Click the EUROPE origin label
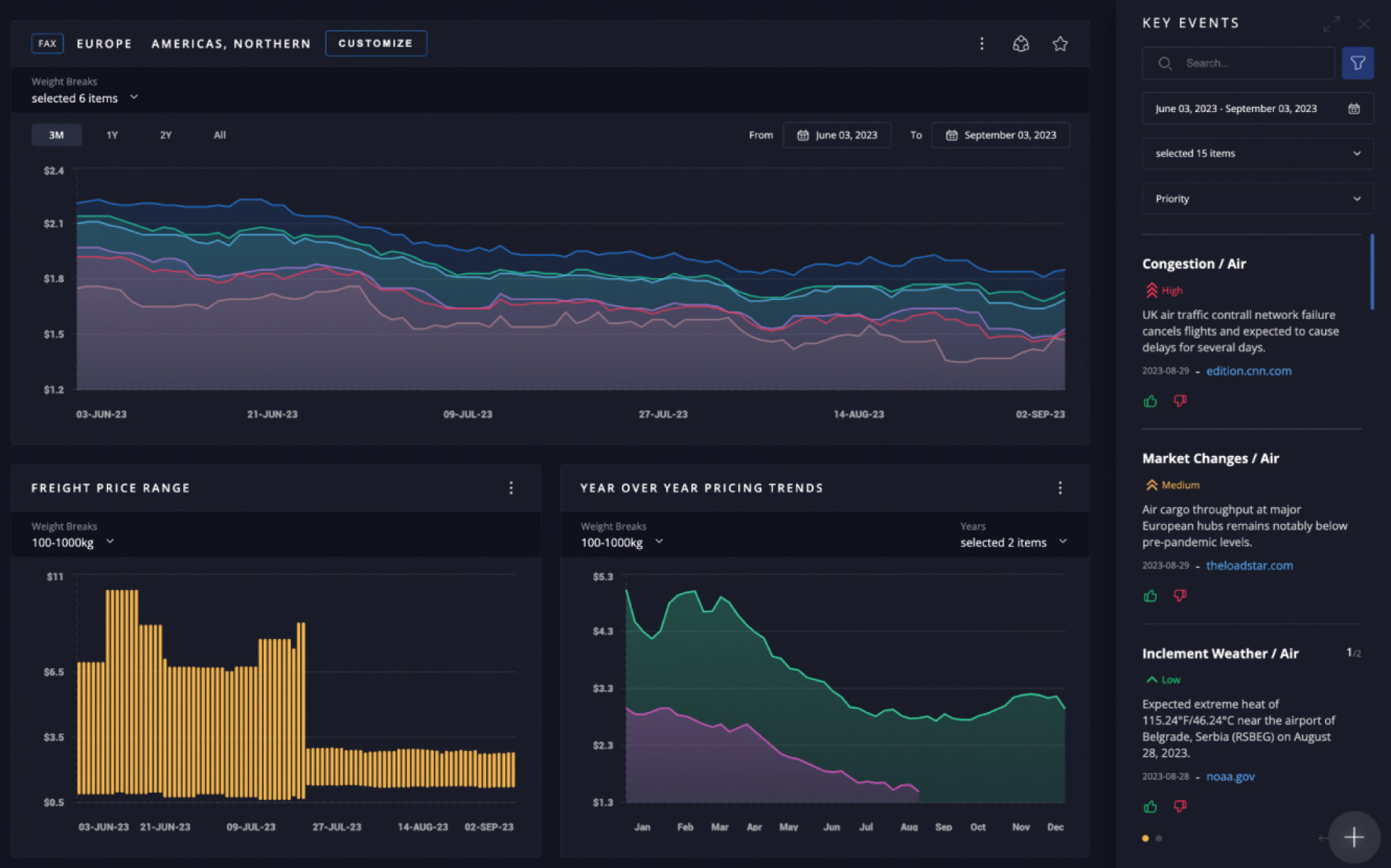 coord(104,44)
